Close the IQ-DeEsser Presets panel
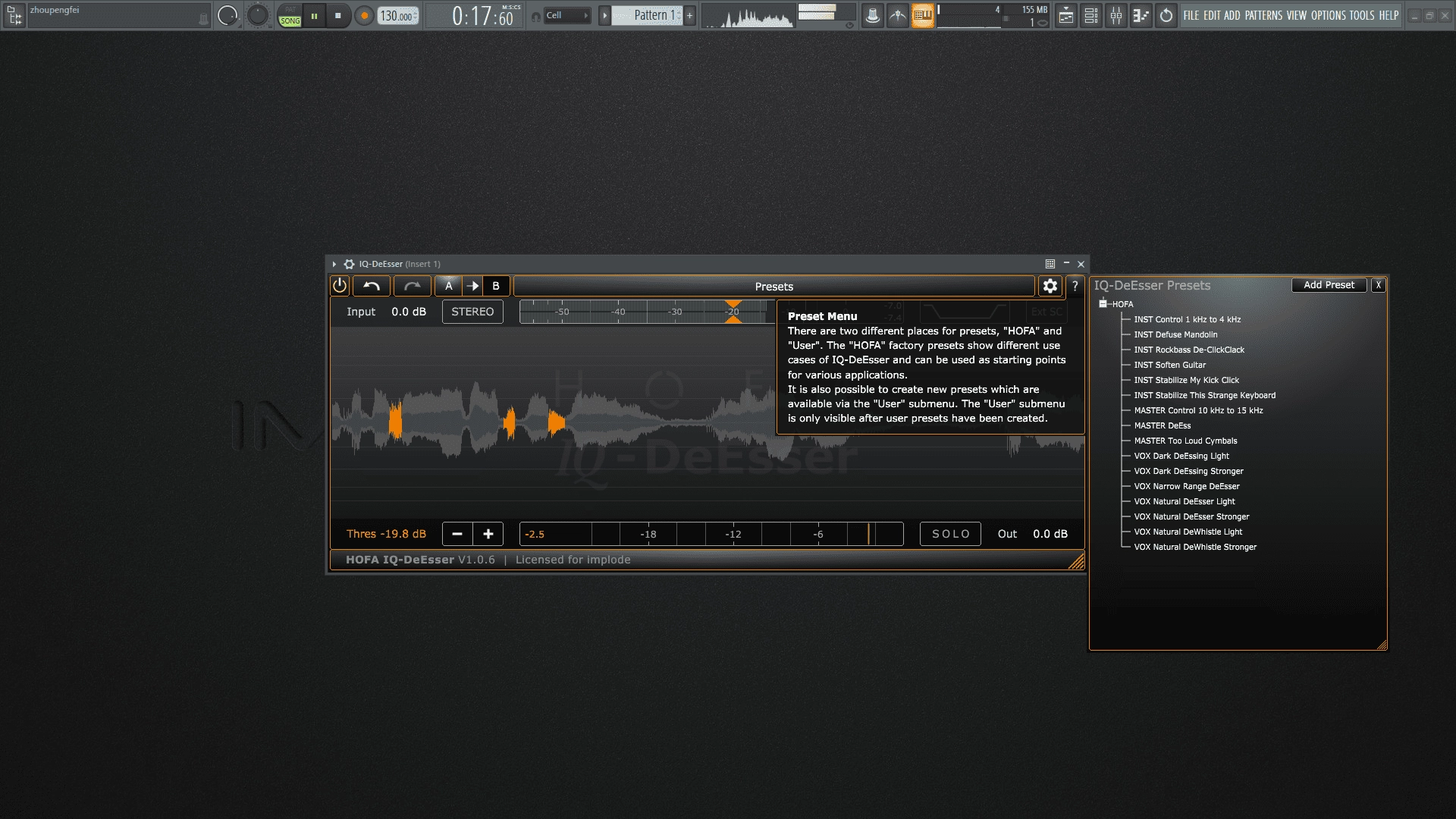The image size is (1456, 819). click(1378, 285)
